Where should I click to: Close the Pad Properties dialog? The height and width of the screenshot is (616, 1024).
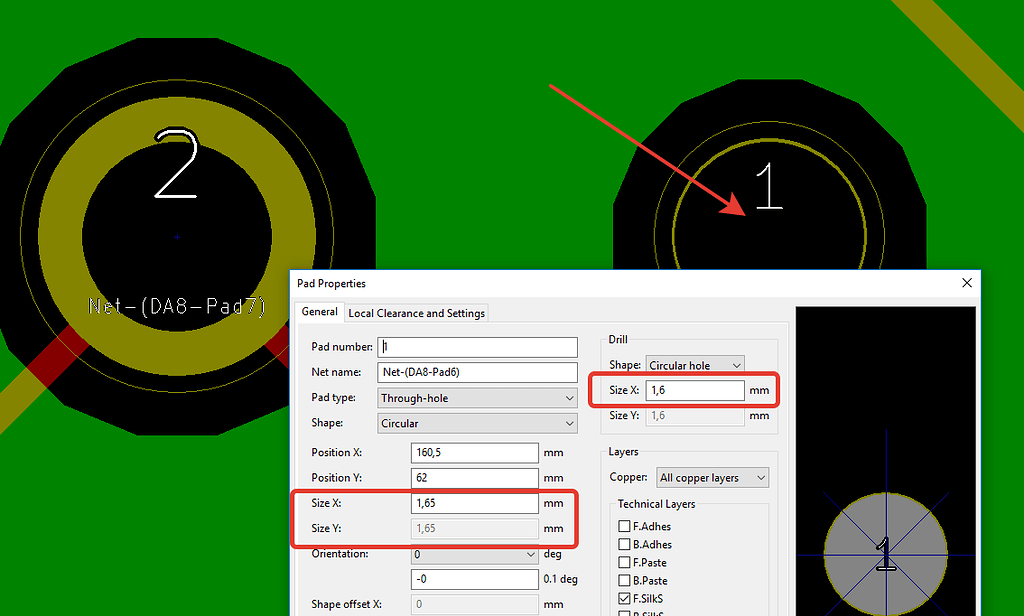[967, 284]
